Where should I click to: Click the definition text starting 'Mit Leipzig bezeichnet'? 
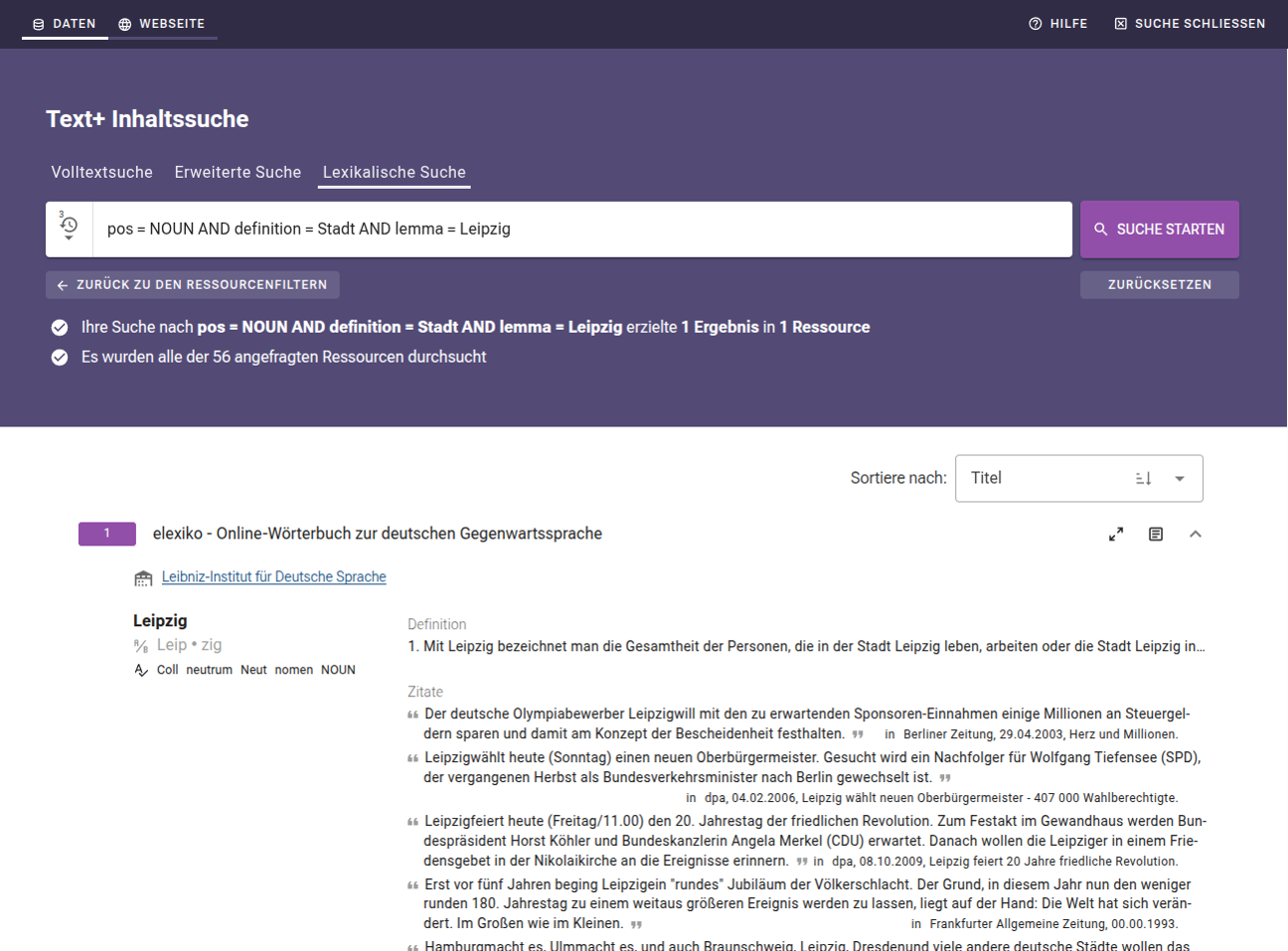pos(807,646)
